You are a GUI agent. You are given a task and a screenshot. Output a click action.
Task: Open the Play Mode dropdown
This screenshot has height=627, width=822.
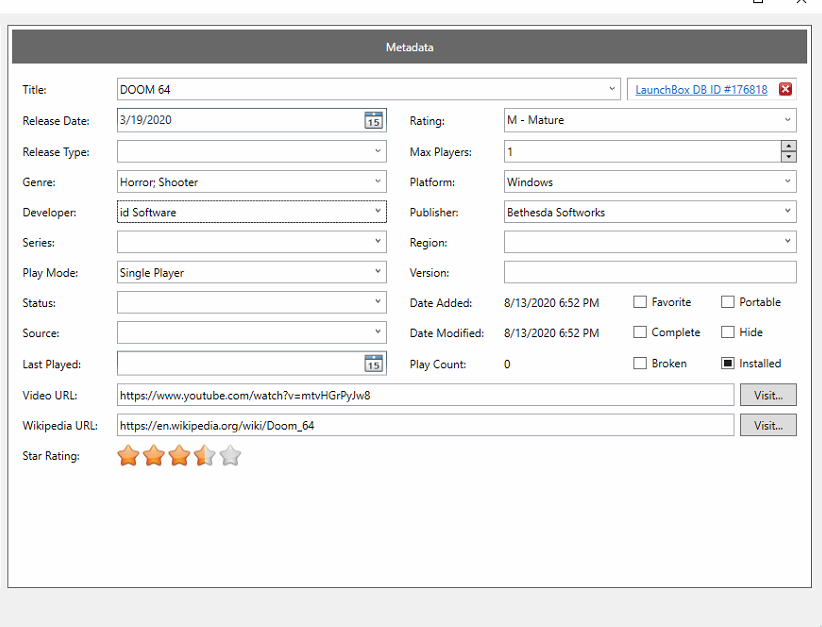click(x=377, y=272)
